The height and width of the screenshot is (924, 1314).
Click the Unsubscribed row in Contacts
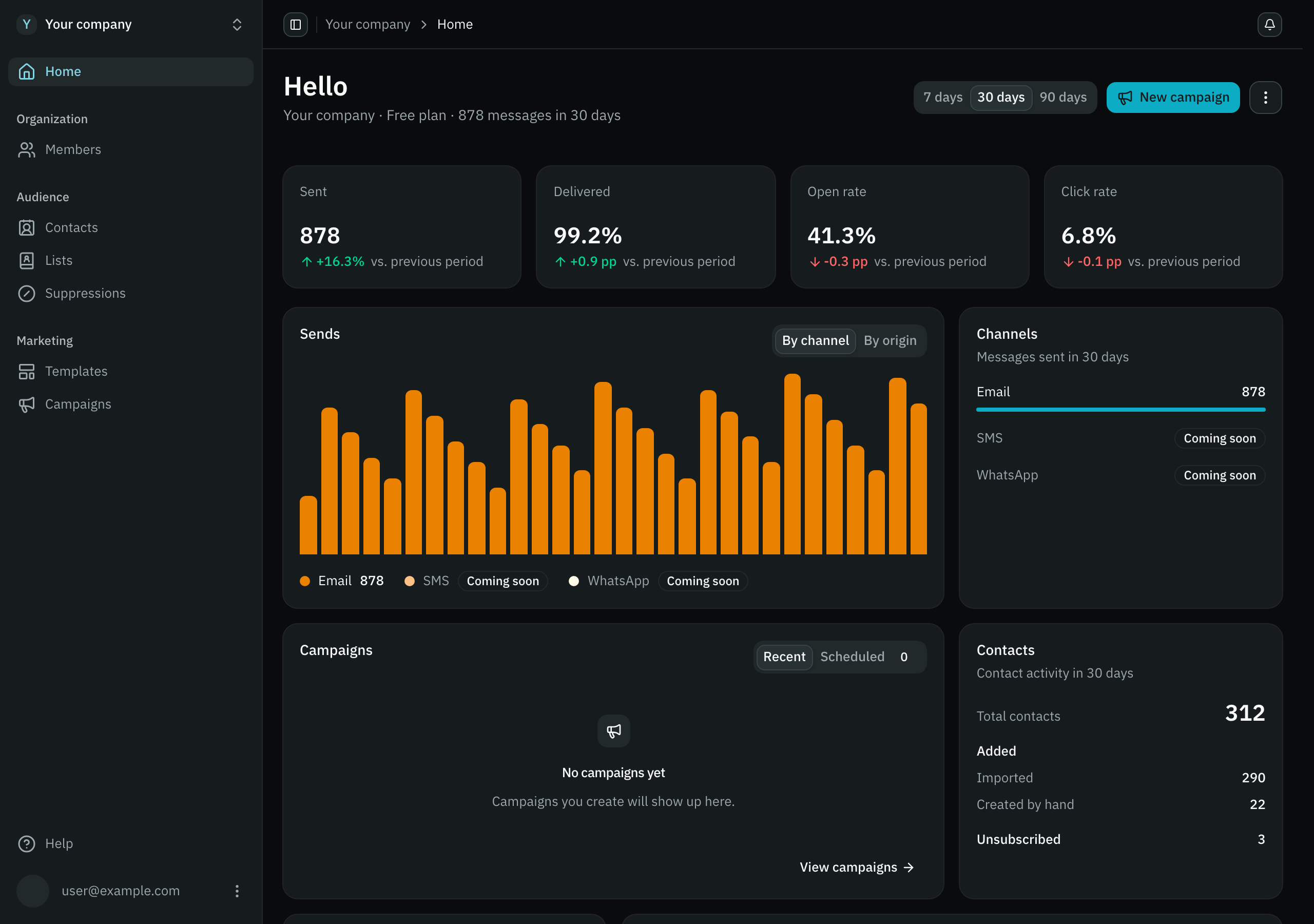click(x=1120, y=839)
